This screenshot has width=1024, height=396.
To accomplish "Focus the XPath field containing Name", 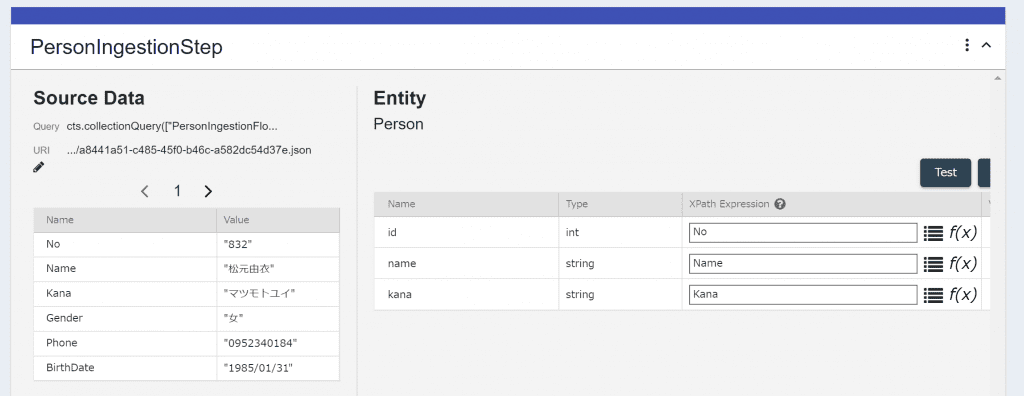I will click(803, 264).
